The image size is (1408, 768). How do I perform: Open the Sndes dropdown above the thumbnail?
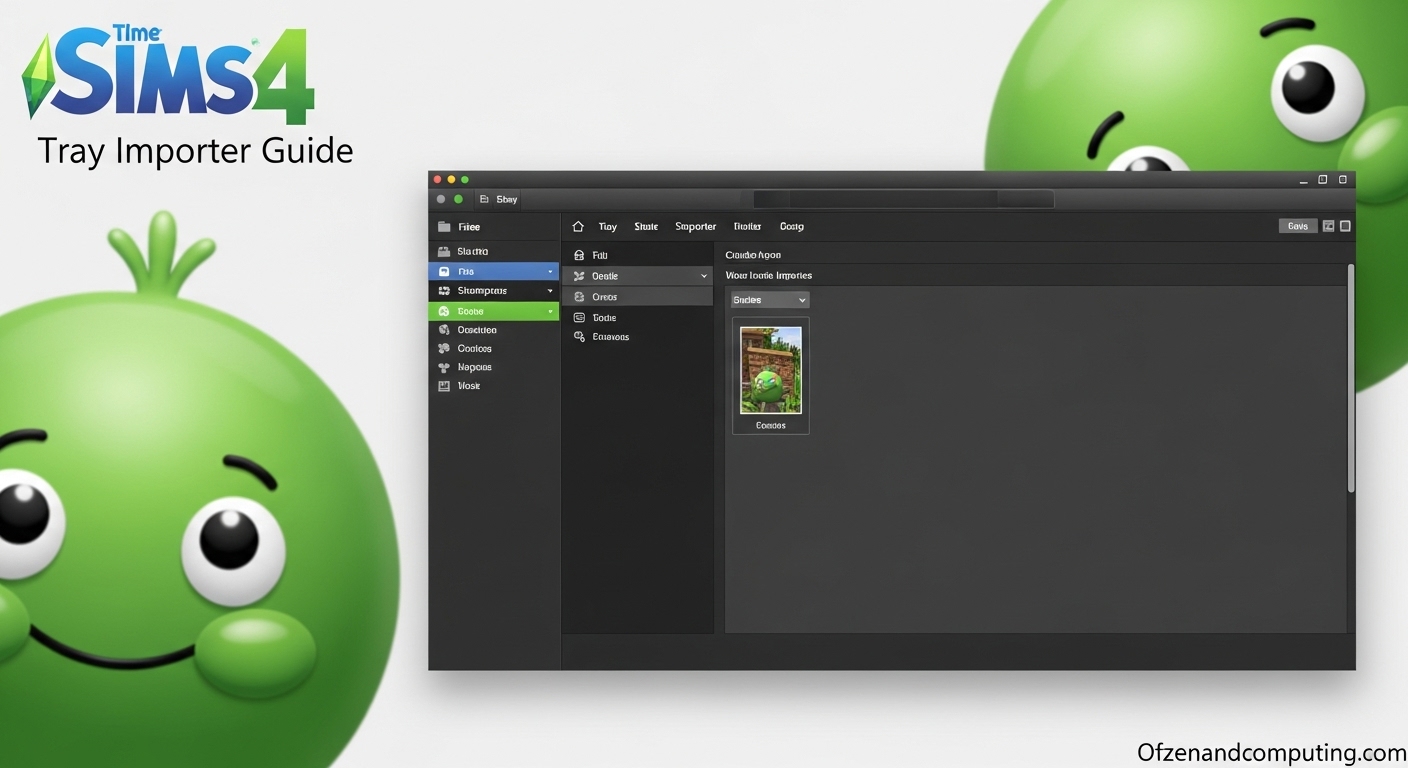[770, 300]
